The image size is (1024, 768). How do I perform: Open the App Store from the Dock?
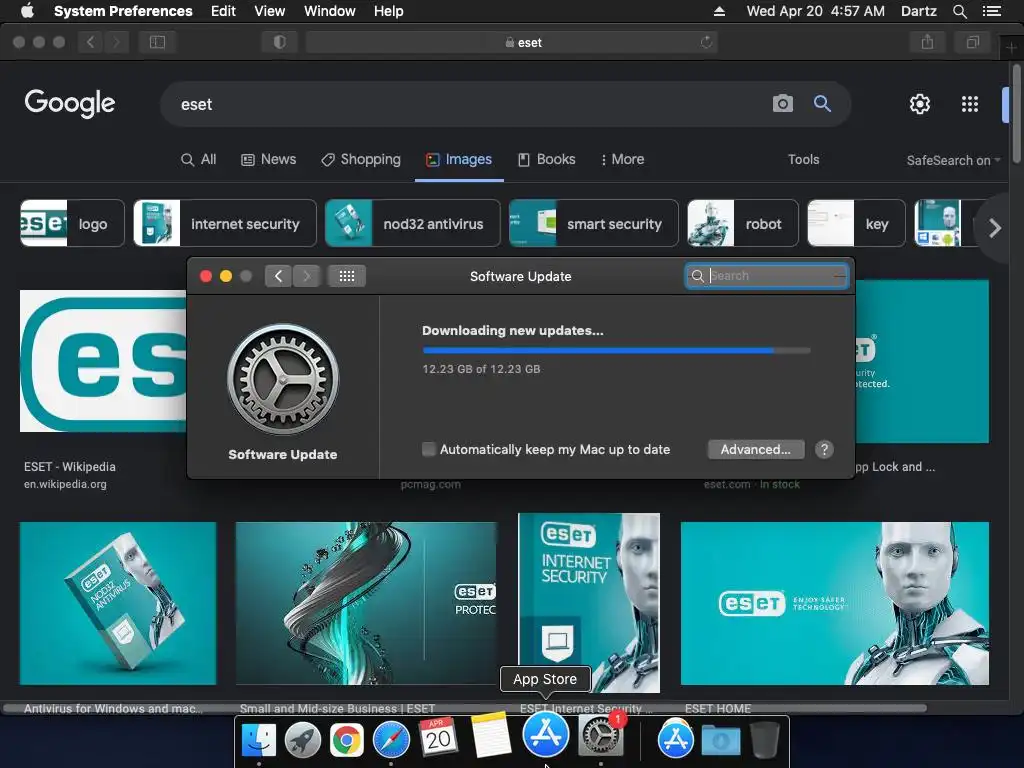coord(545,734)
